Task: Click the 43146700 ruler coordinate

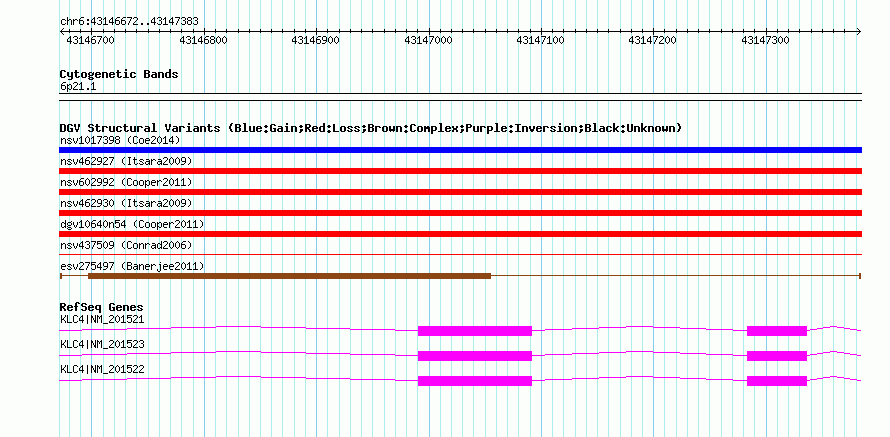Action: point(90,40)
